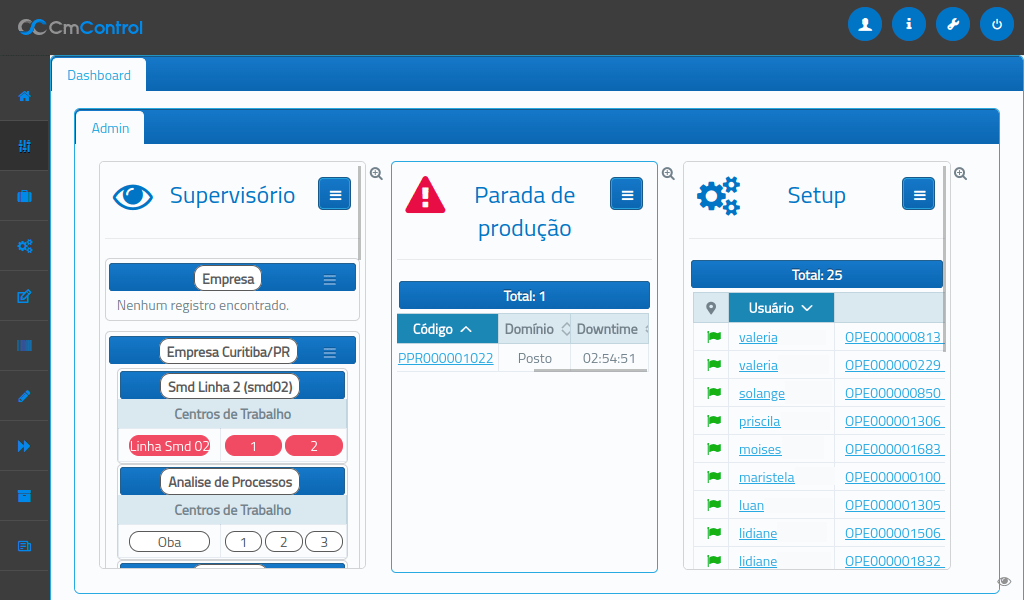Click the horizontal scrollbar under the Parada table
Viewport: 1024px width, 600px height.
588,371
